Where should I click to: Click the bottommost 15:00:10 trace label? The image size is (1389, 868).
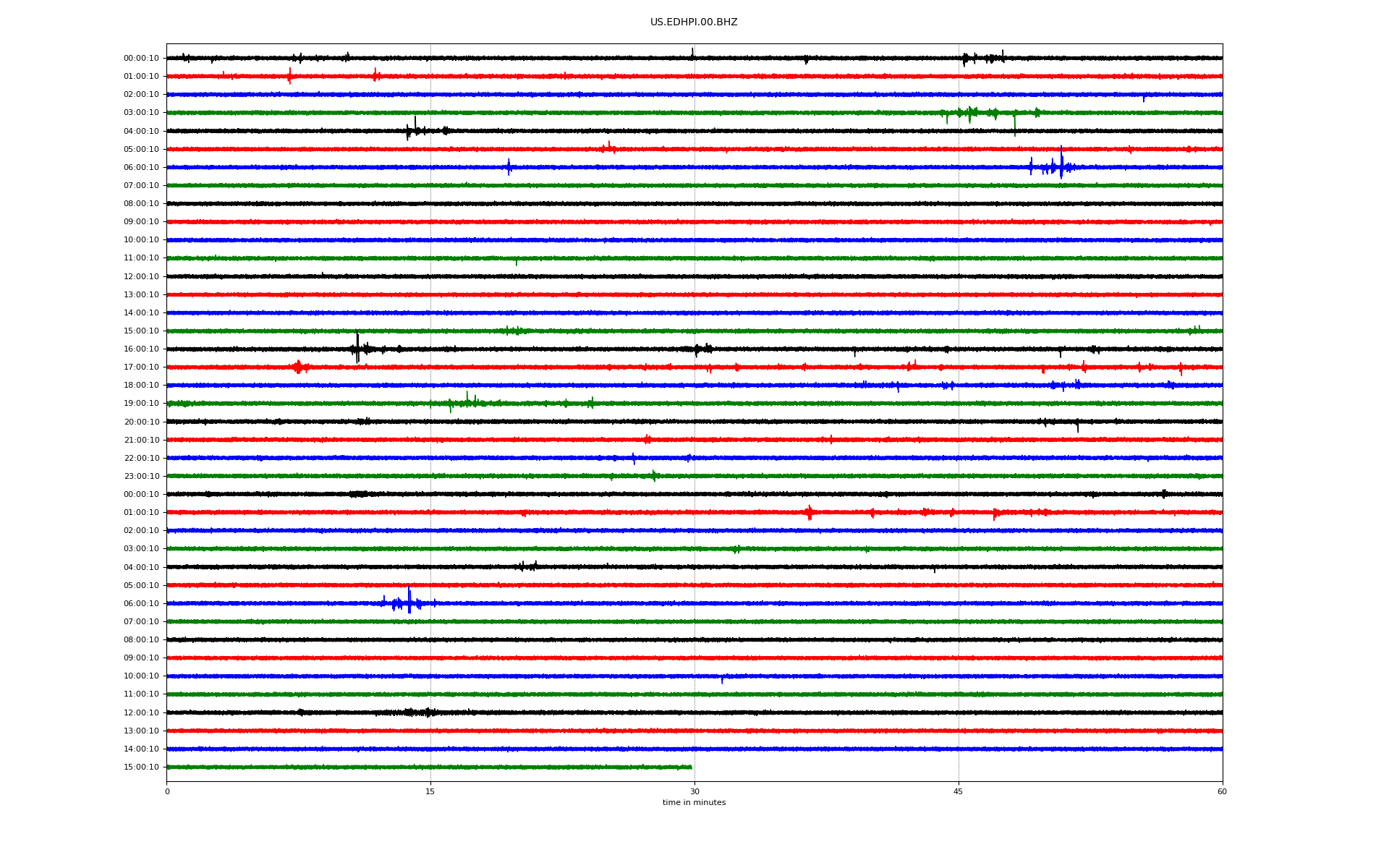(x=141, y=767)
